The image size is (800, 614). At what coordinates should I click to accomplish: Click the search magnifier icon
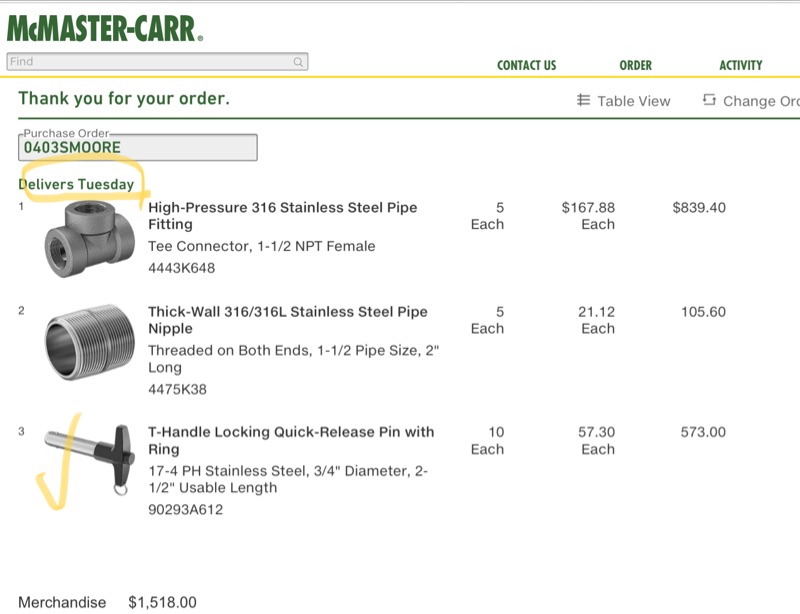click(x=298, y=62)
